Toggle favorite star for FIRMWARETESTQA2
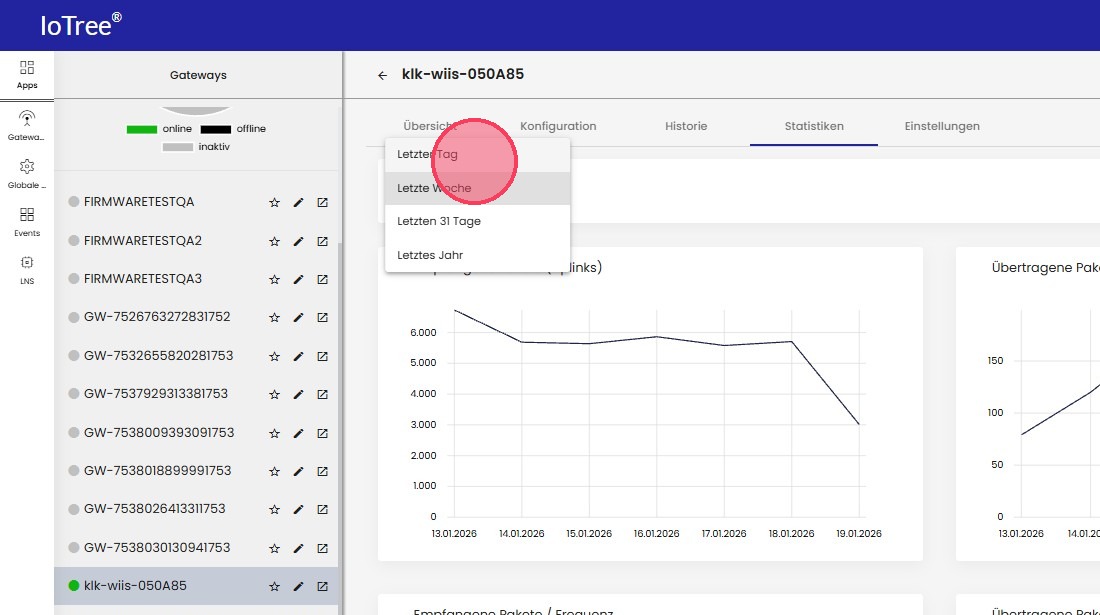The height and width of the screenshot is (615, 1100). coord(274,241)
